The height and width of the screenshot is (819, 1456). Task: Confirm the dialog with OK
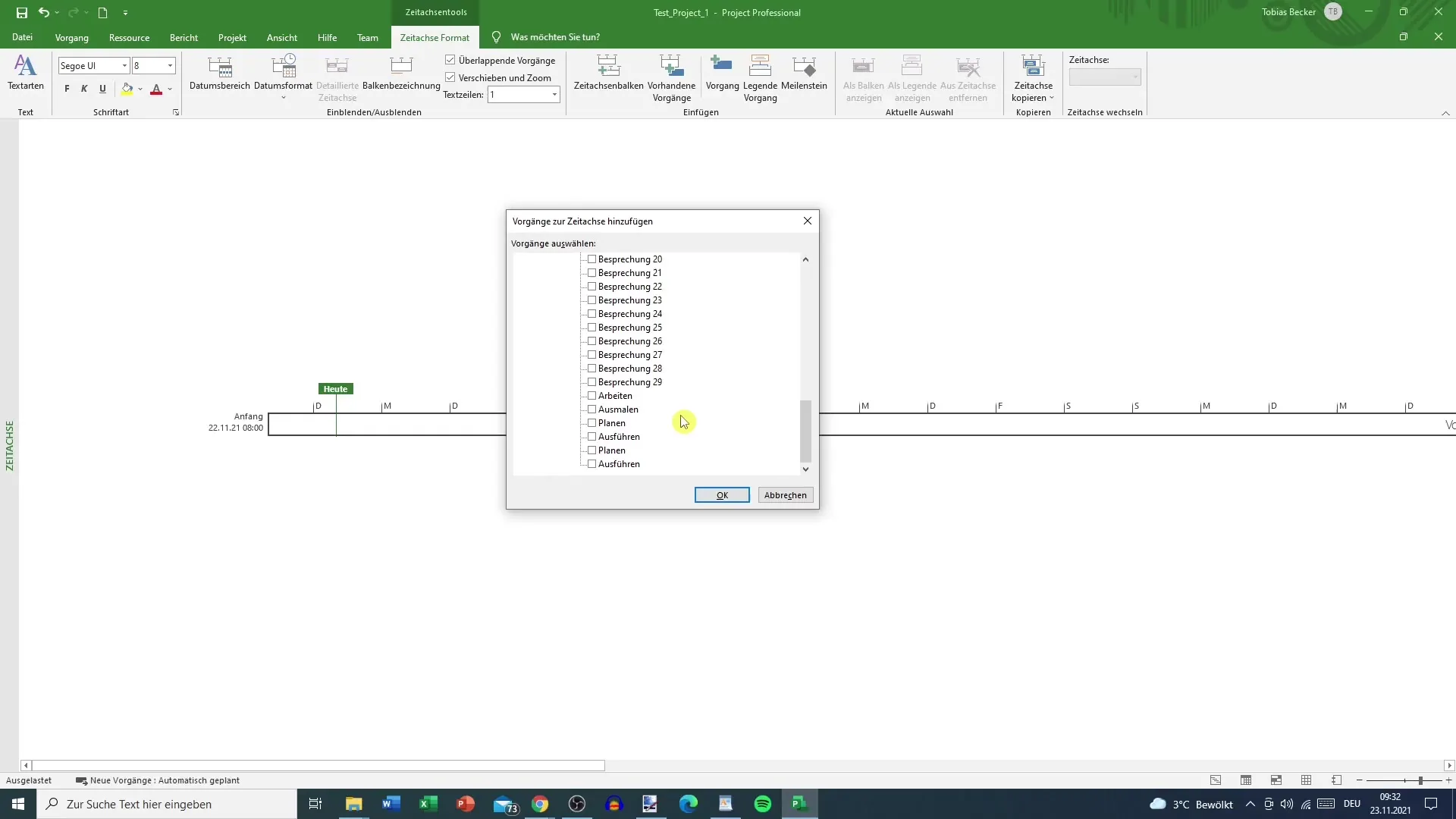click(722, 495)
